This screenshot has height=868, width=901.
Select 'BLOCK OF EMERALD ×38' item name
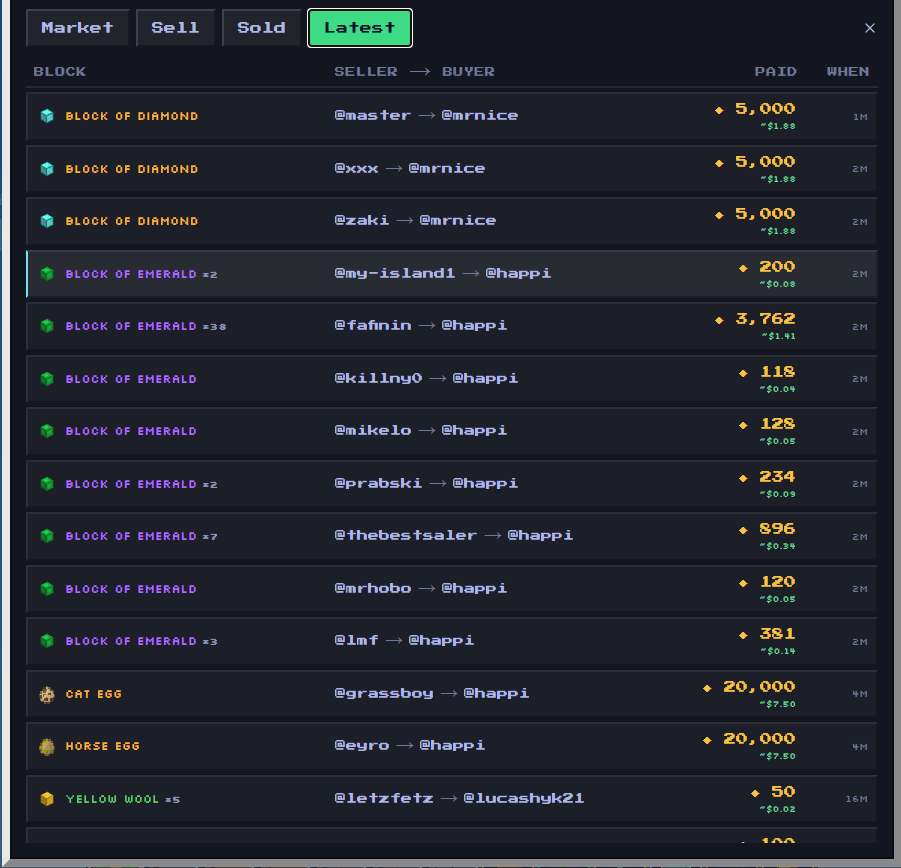[146, 326]
